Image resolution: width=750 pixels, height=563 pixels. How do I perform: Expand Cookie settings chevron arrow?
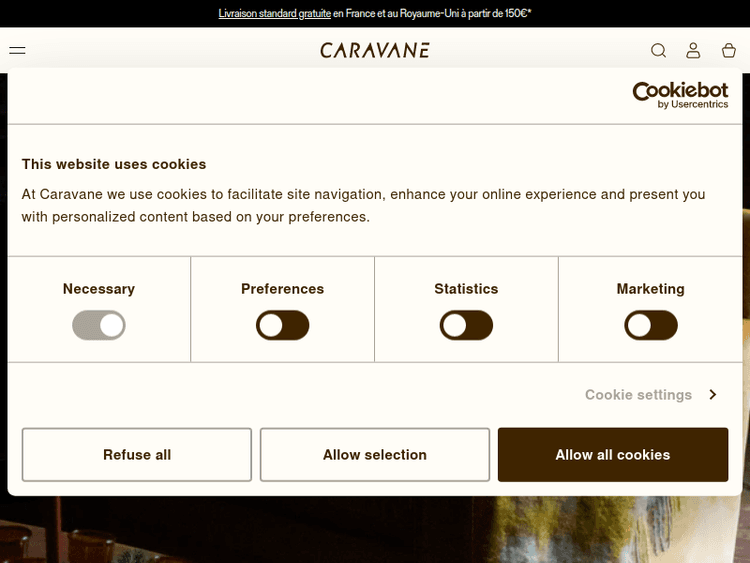pyautogui.click(x=713, y=395)
